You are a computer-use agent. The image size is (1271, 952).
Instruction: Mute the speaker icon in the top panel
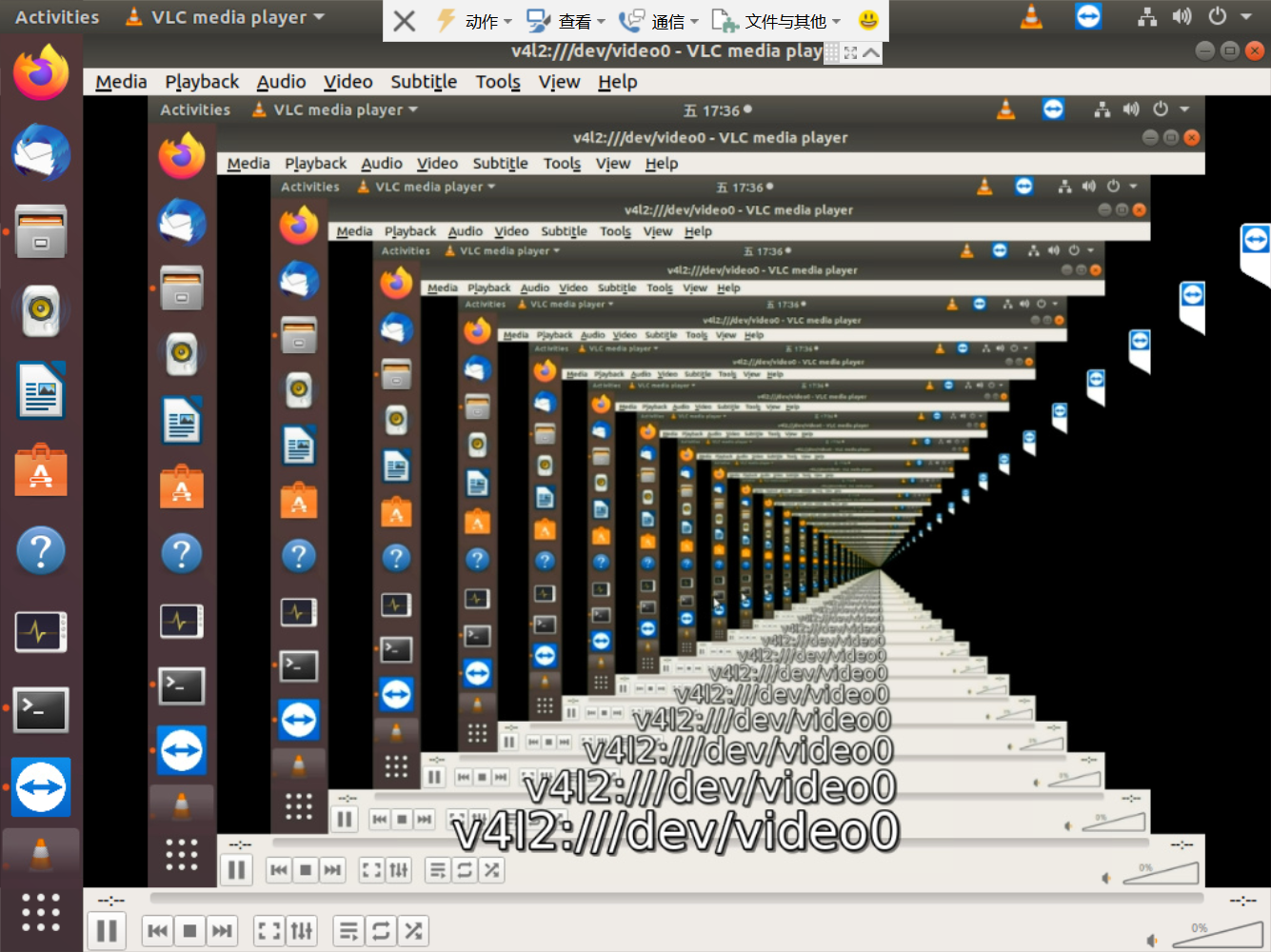point(1182,15)
